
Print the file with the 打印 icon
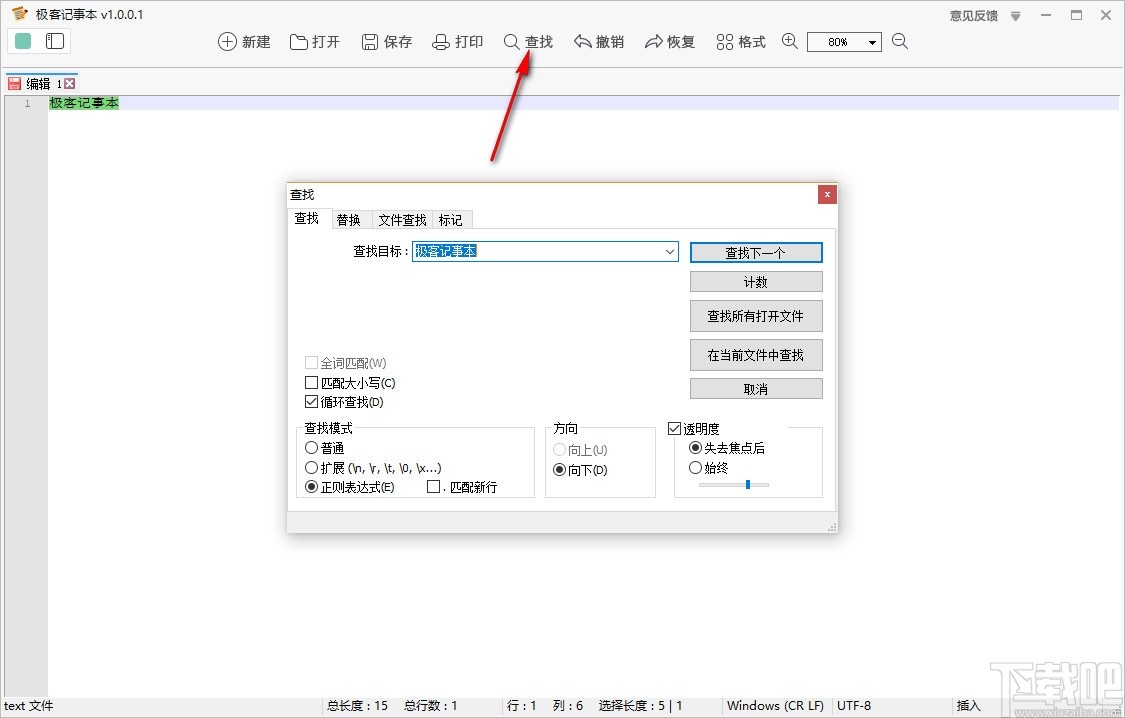pyautogui.click(x=457, y=41)
